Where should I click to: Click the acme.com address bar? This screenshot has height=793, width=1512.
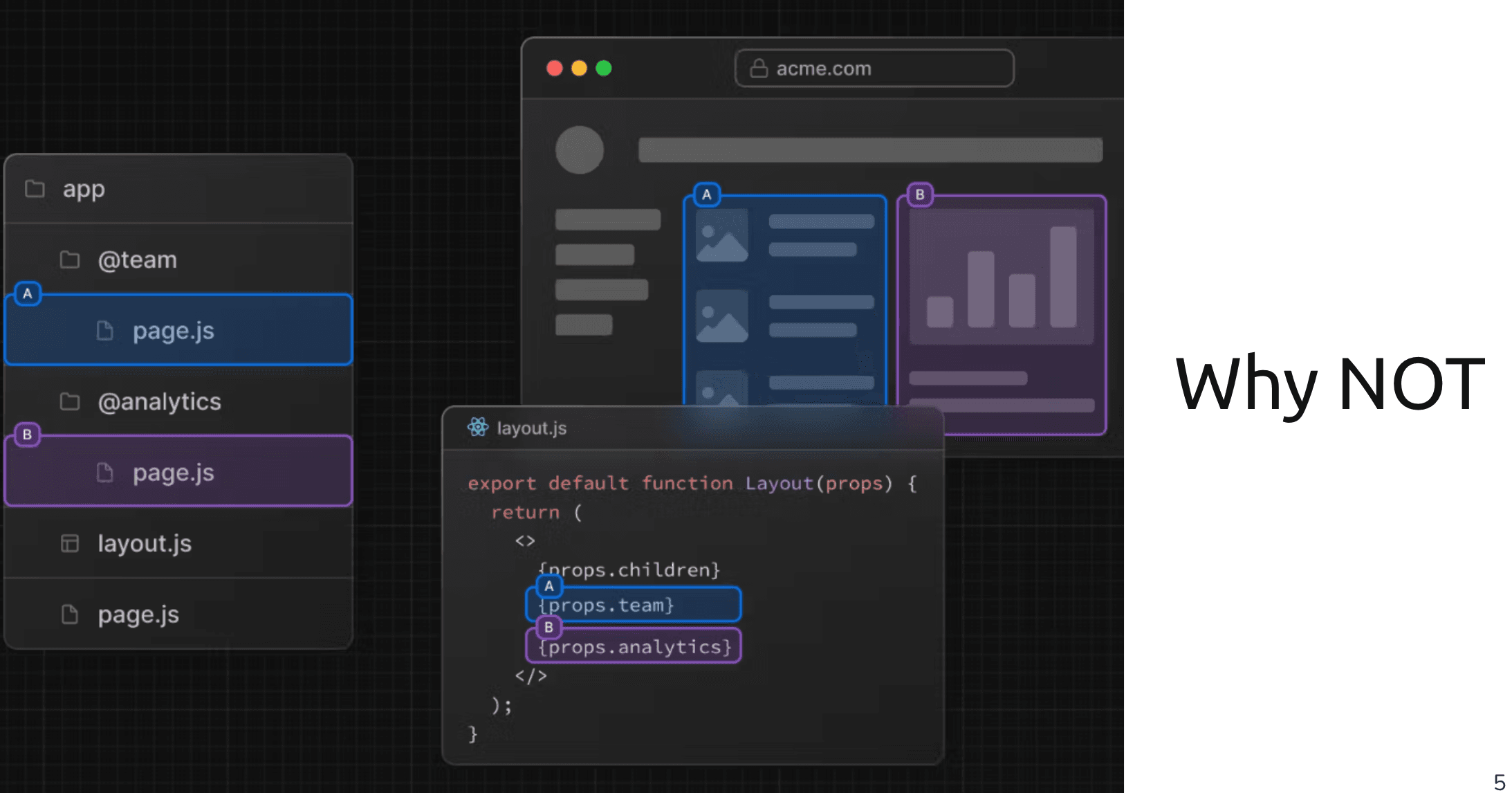(874, 68)
